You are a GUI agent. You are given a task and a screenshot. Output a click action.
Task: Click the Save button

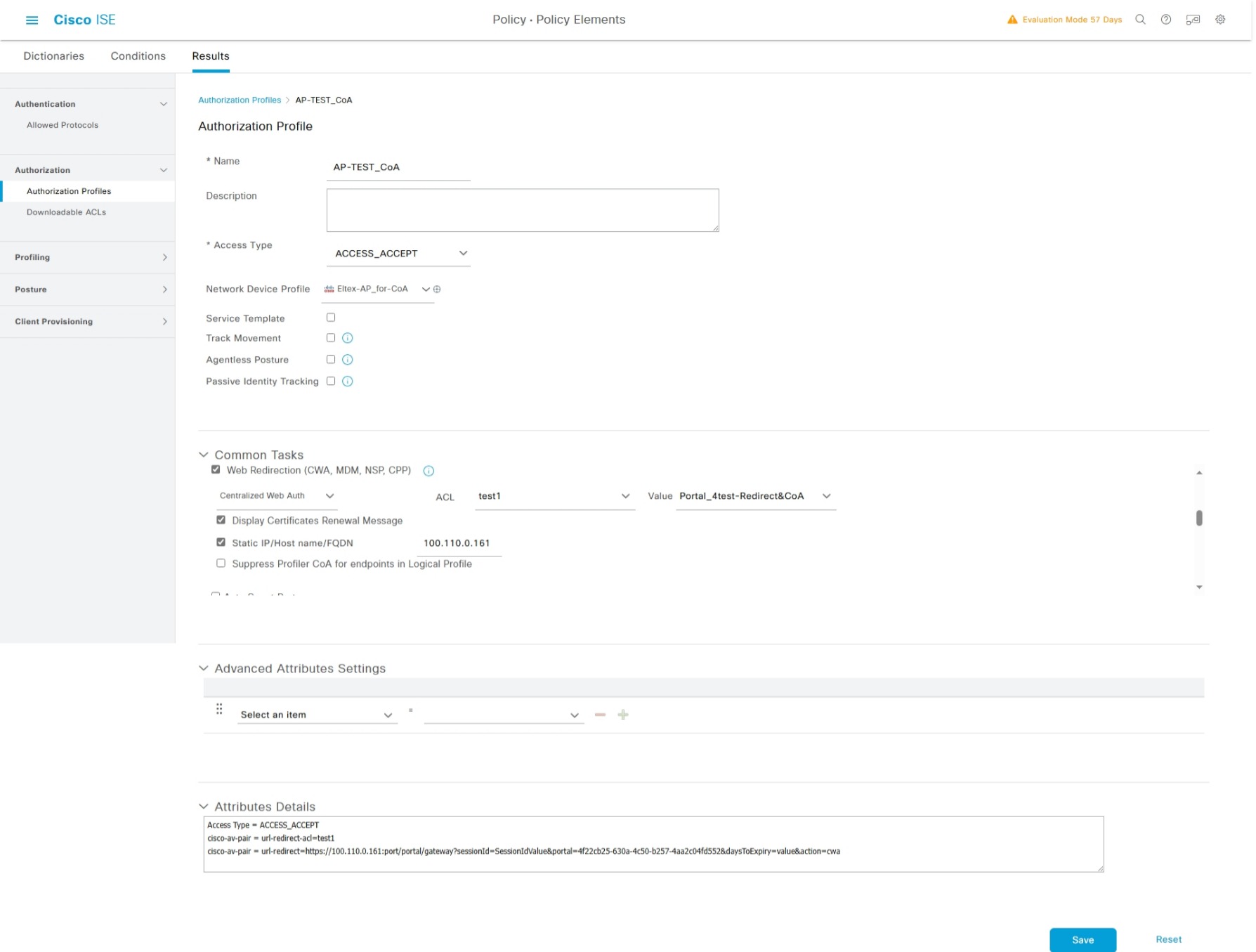[x=1082, y=939]
